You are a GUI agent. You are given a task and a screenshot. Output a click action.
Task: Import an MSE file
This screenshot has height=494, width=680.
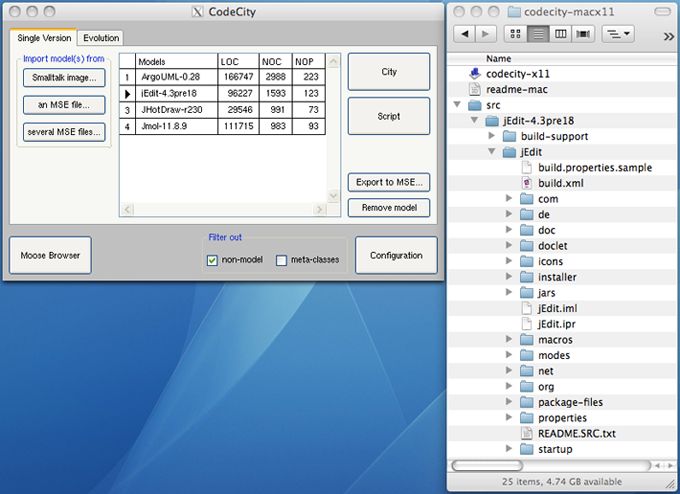pos(64,105)
